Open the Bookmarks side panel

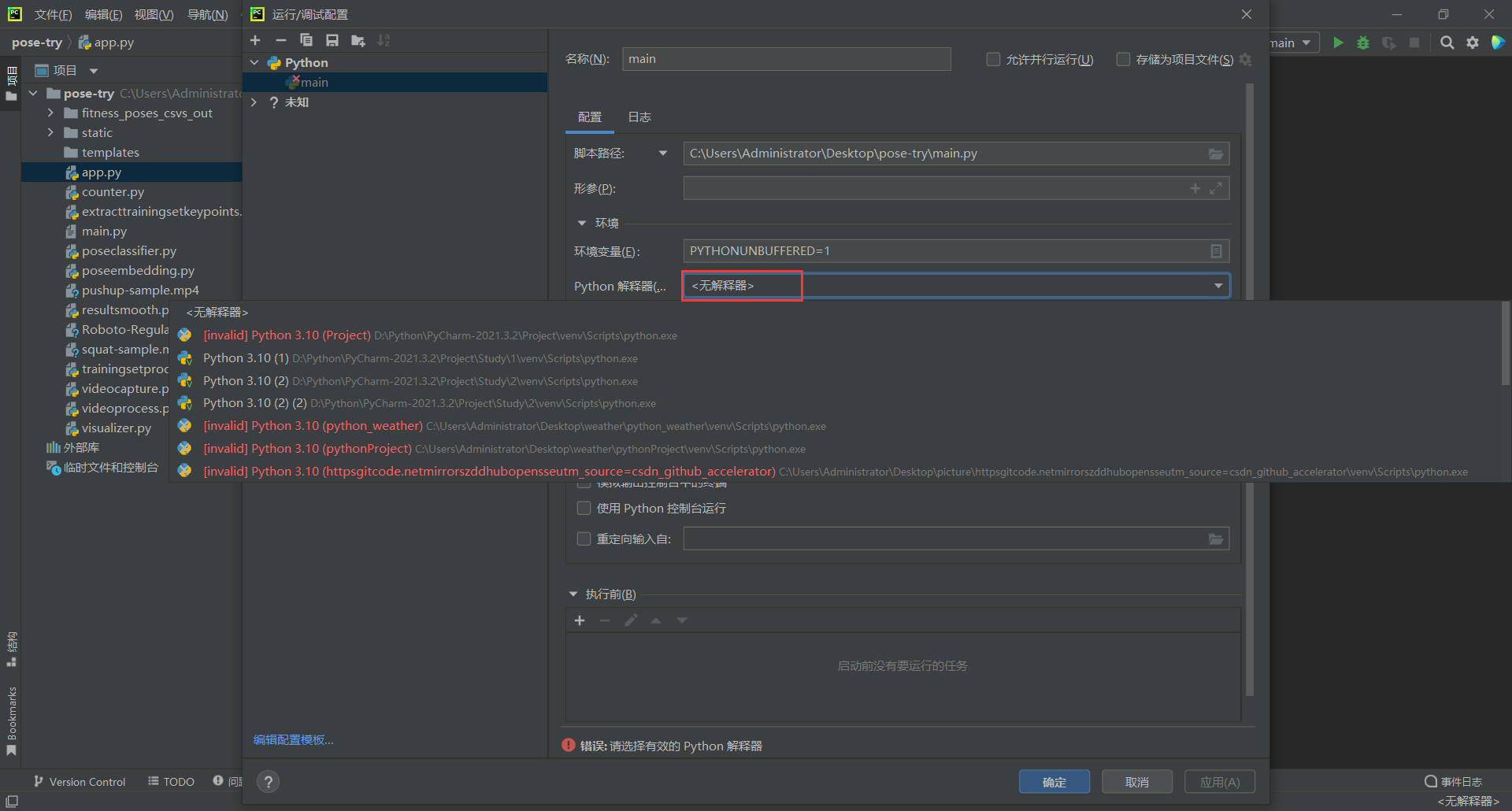[11, 720]
